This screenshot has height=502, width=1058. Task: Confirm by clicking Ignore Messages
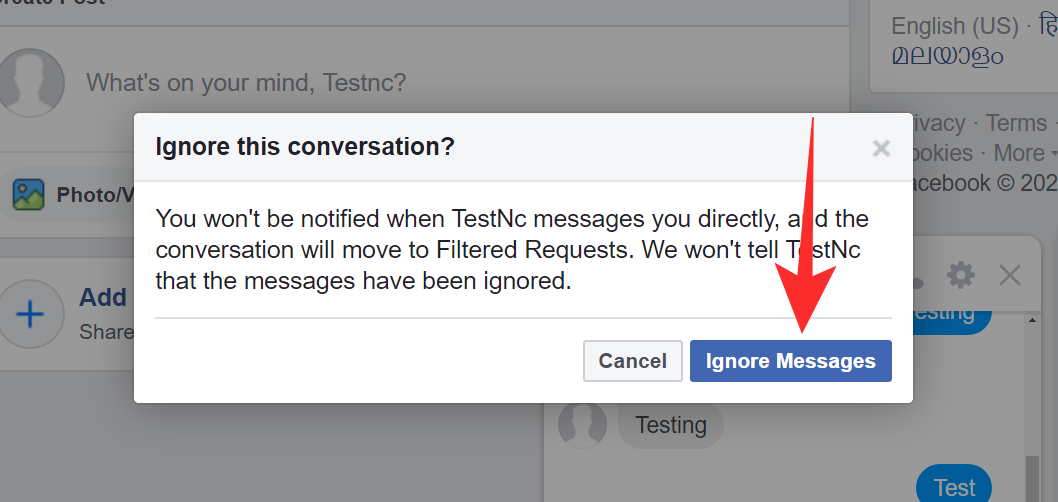(x=790, y=361)
